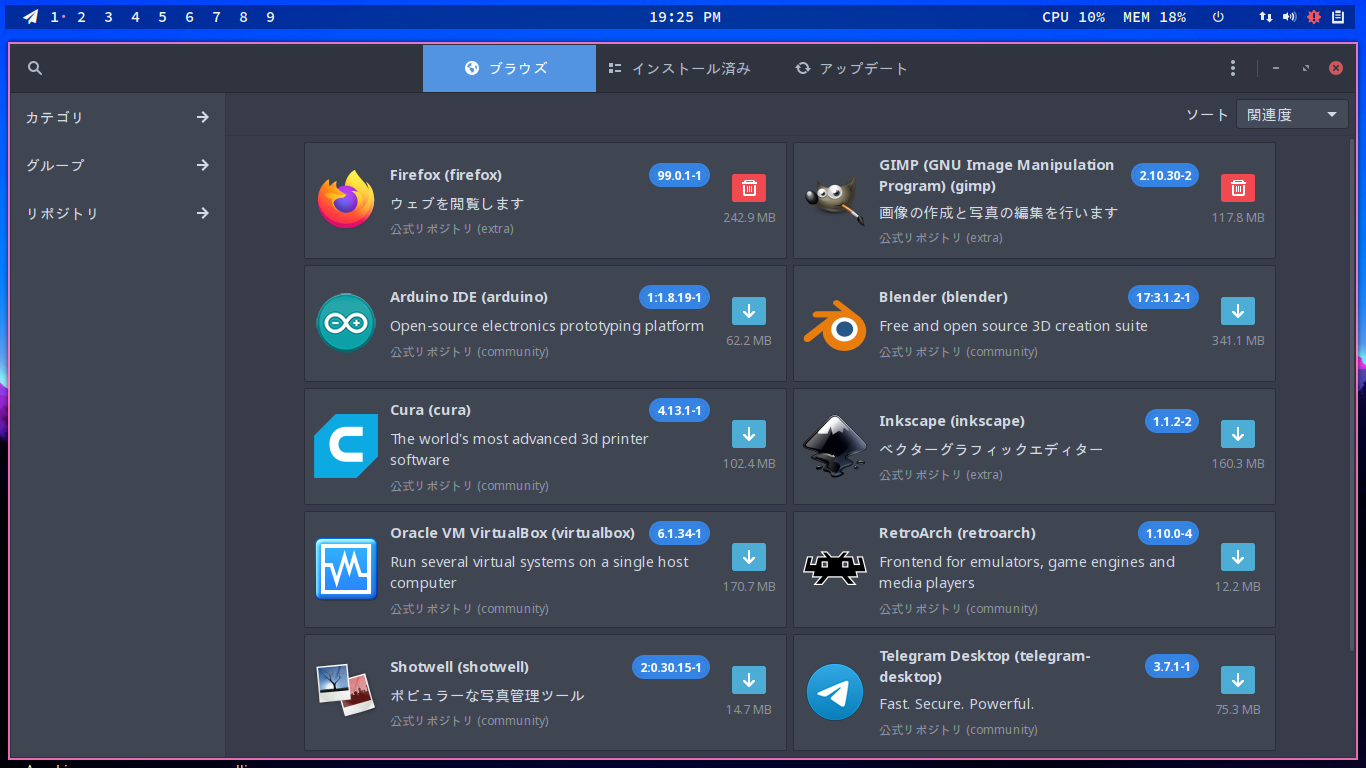Click the GIMP mascot logo
Image resolution: width=1366 pixels, height=768 pixels.
(835, 200)
